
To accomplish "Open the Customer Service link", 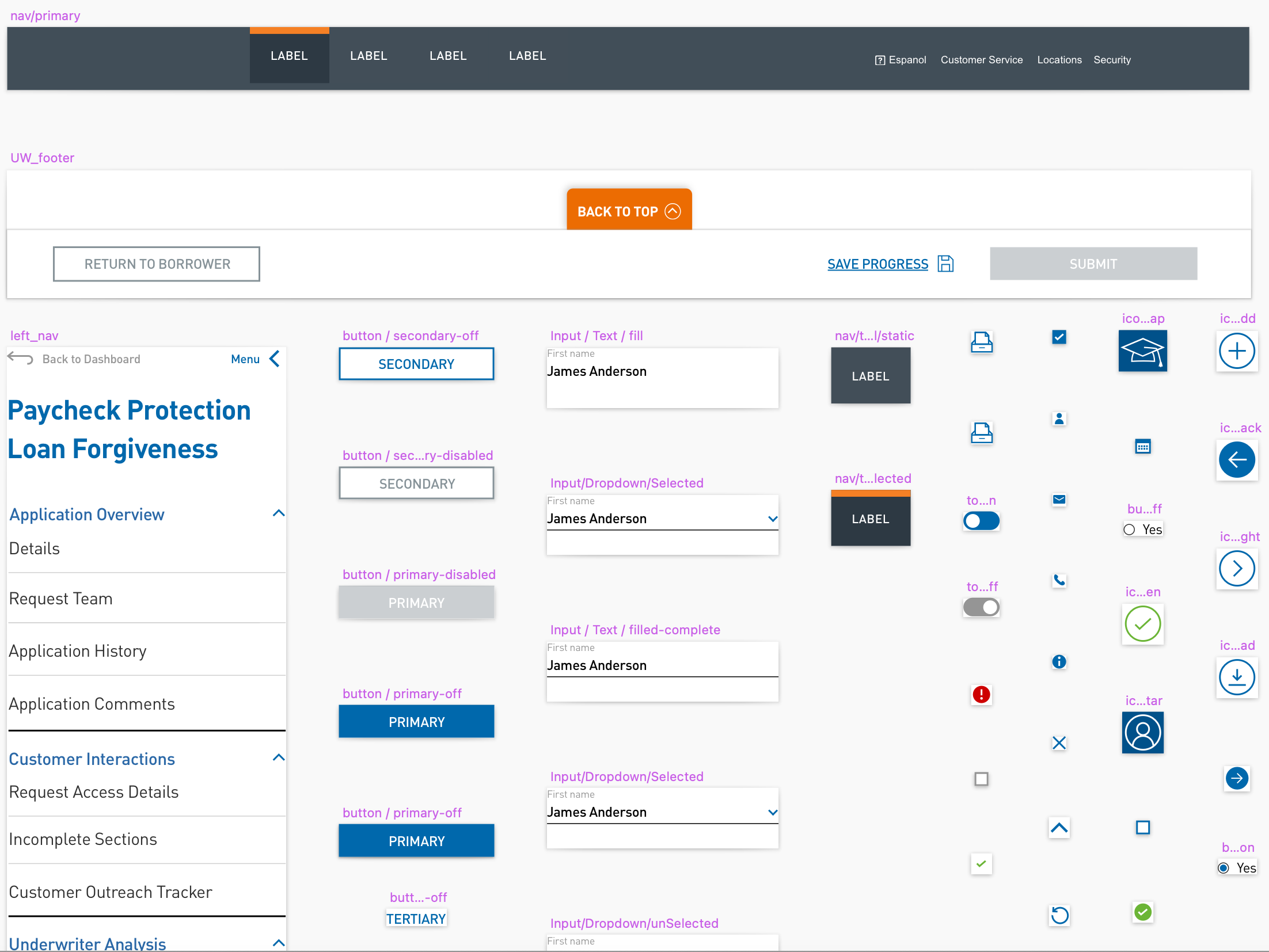I will (982, 60).
